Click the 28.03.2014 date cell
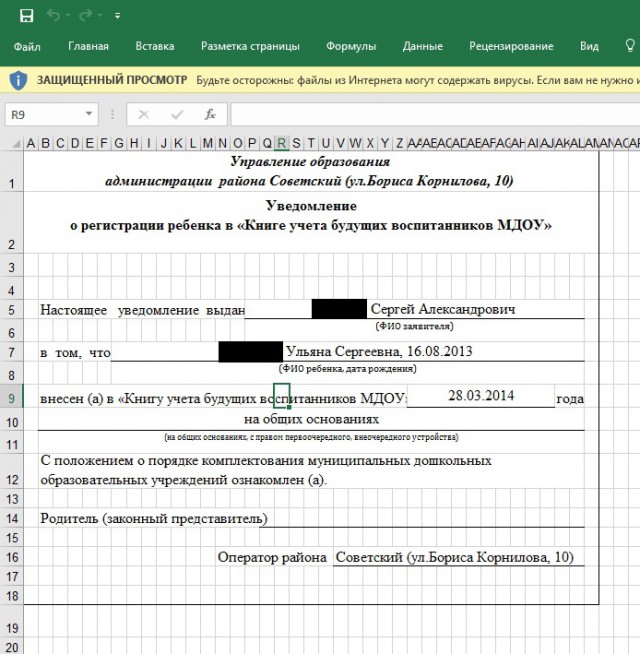Viewport: 640px width, 654px height. (x=481, y=396)
